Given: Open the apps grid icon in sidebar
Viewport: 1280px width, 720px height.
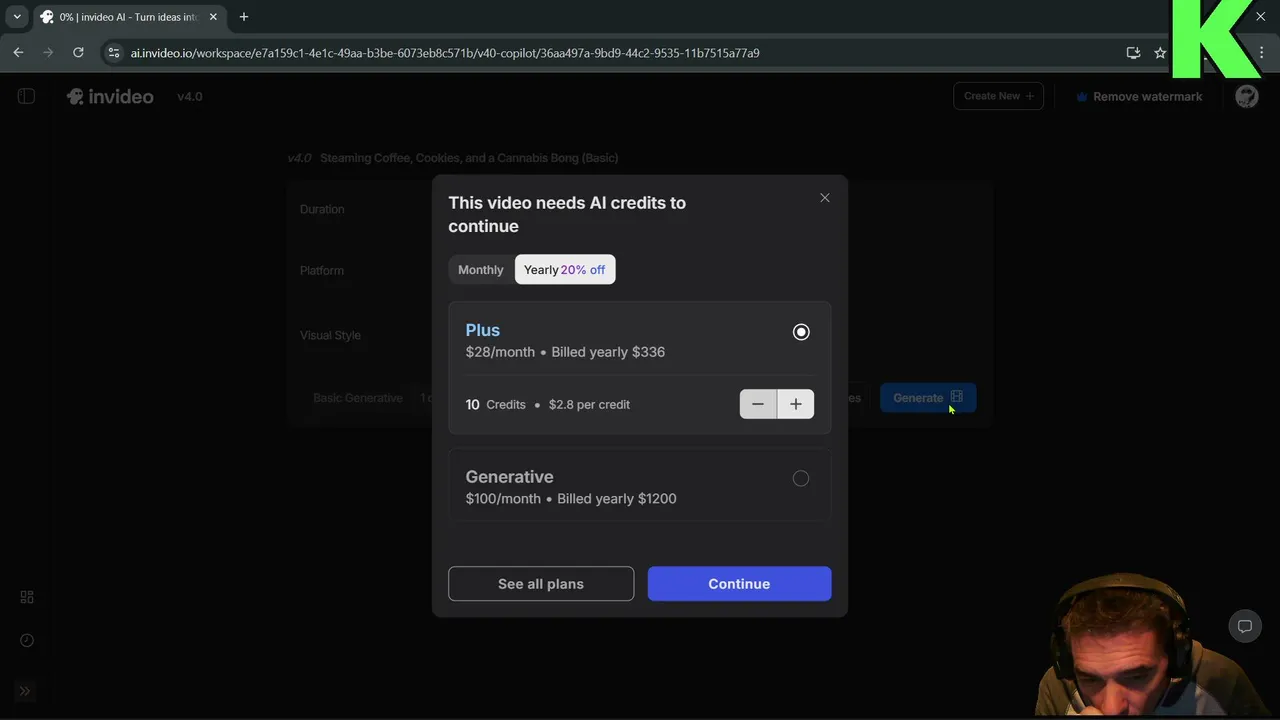Looking at the screenshot, I should [x=27, y=597].
